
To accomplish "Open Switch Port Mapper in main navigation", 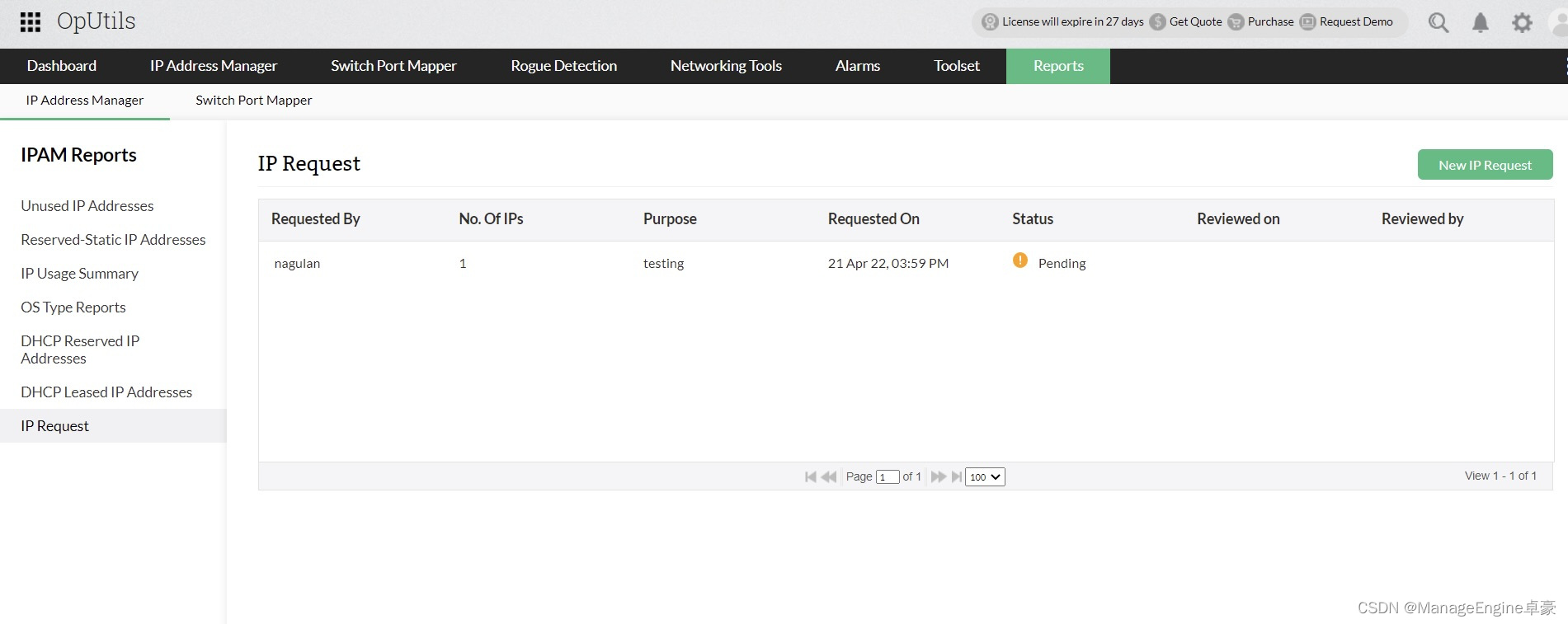I will pyautogui.click(x=393, y=66).
